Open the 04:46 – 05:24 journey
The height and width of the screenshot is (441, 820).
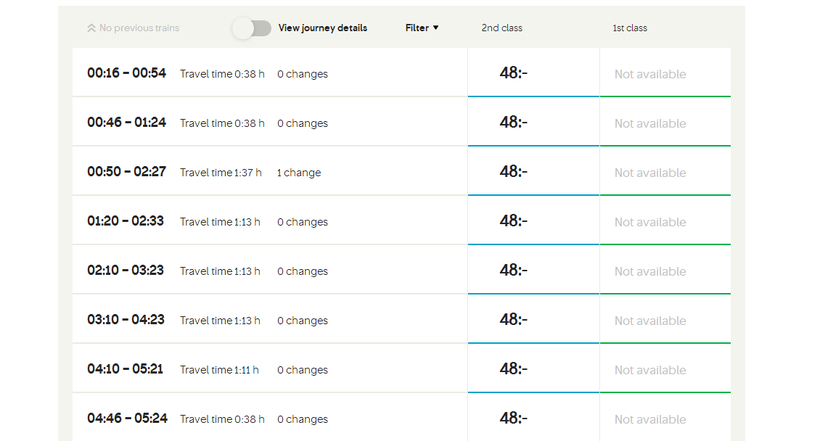pyautogui.click(x=127, y=418)
